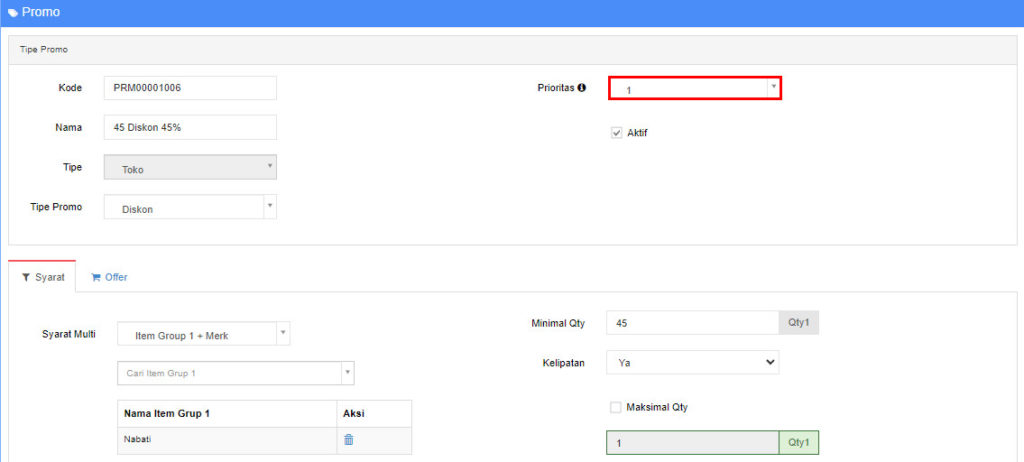
Task: Click the info icon next to Prioritas
Action: click(582, 87)
